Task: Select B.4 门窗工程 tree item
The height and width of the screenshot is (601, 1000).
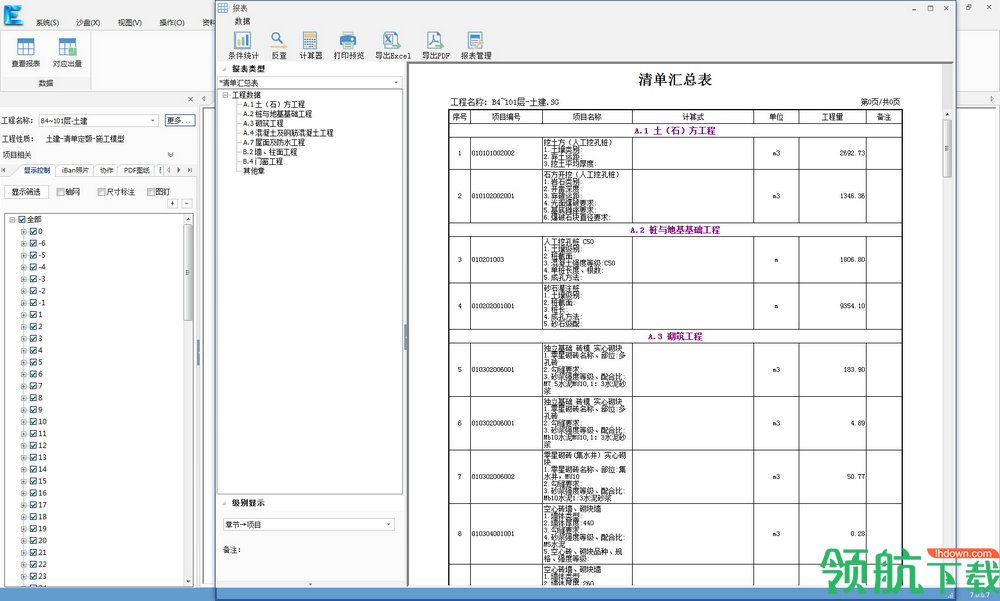Action: (262, 161)
